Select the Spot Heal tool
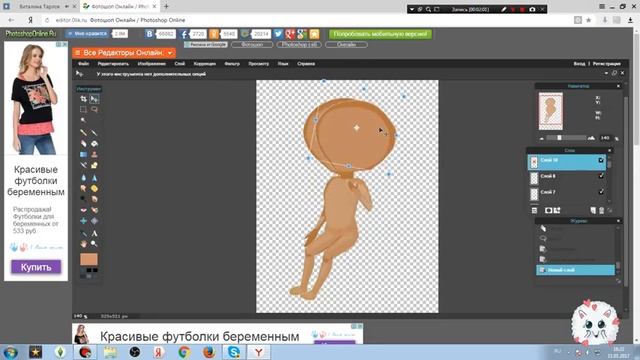Screen dimensions: 640x360 pos(94,210)
